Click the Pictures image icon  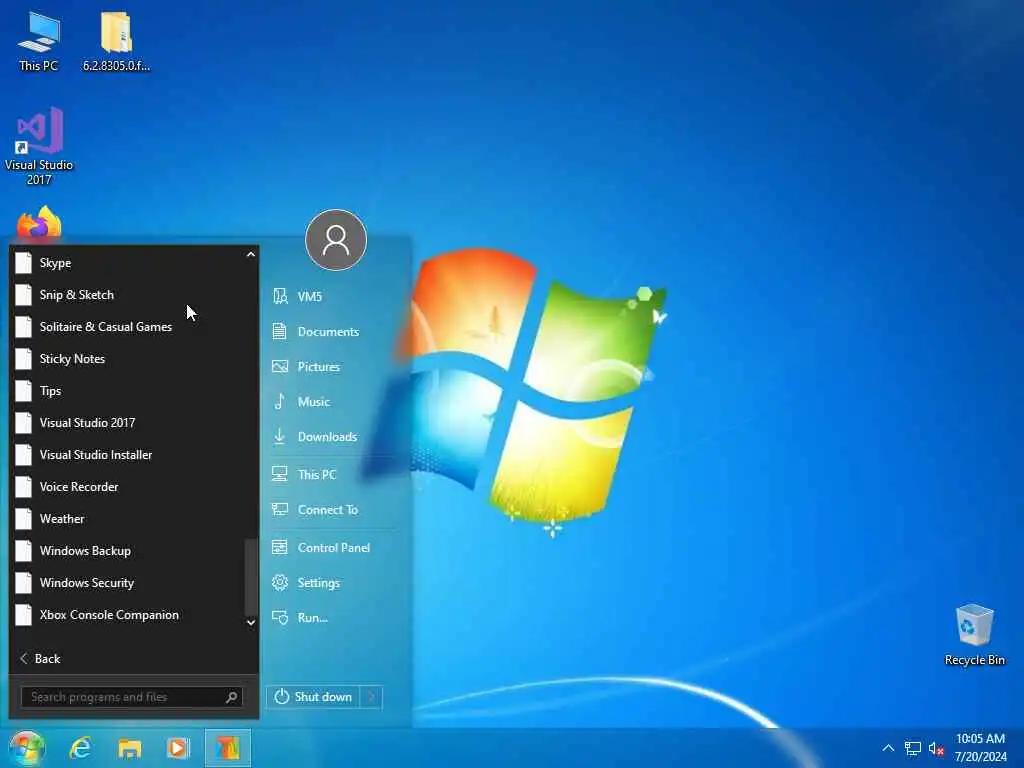280,366
